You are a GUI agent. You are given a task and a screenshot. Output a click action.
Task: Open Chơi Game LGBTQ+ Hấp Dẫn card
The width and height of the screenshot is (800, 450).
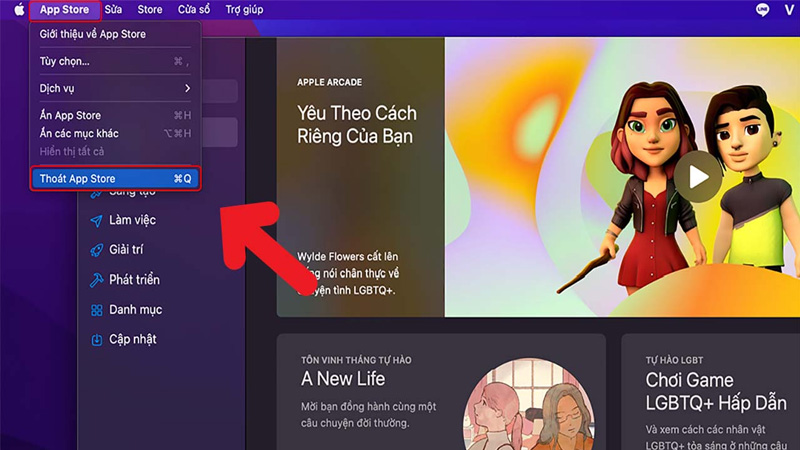(710, 392)
